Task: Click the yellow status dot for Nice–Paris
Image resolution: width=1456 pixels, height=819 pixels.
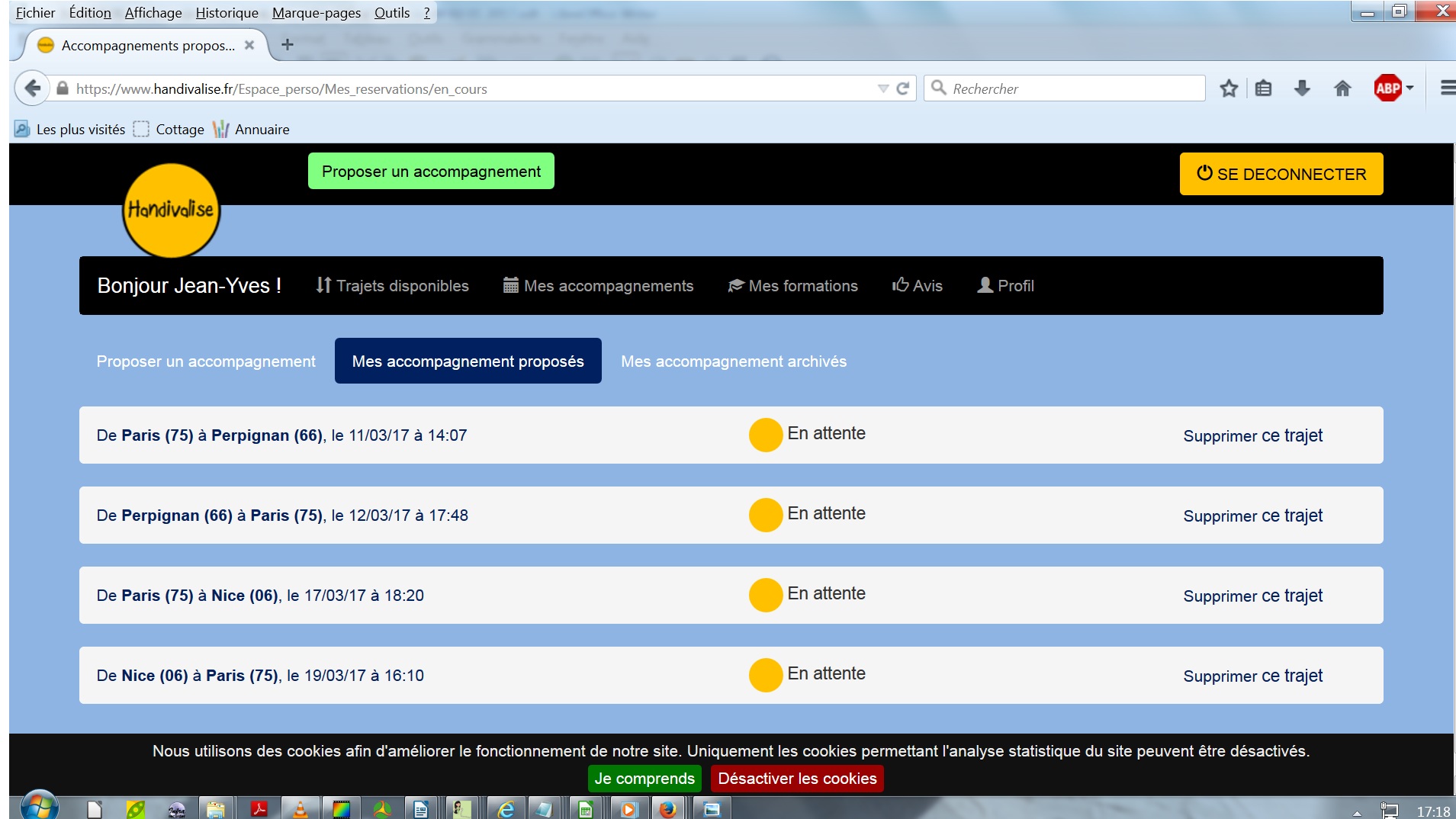Action: (x=766, y=675)
